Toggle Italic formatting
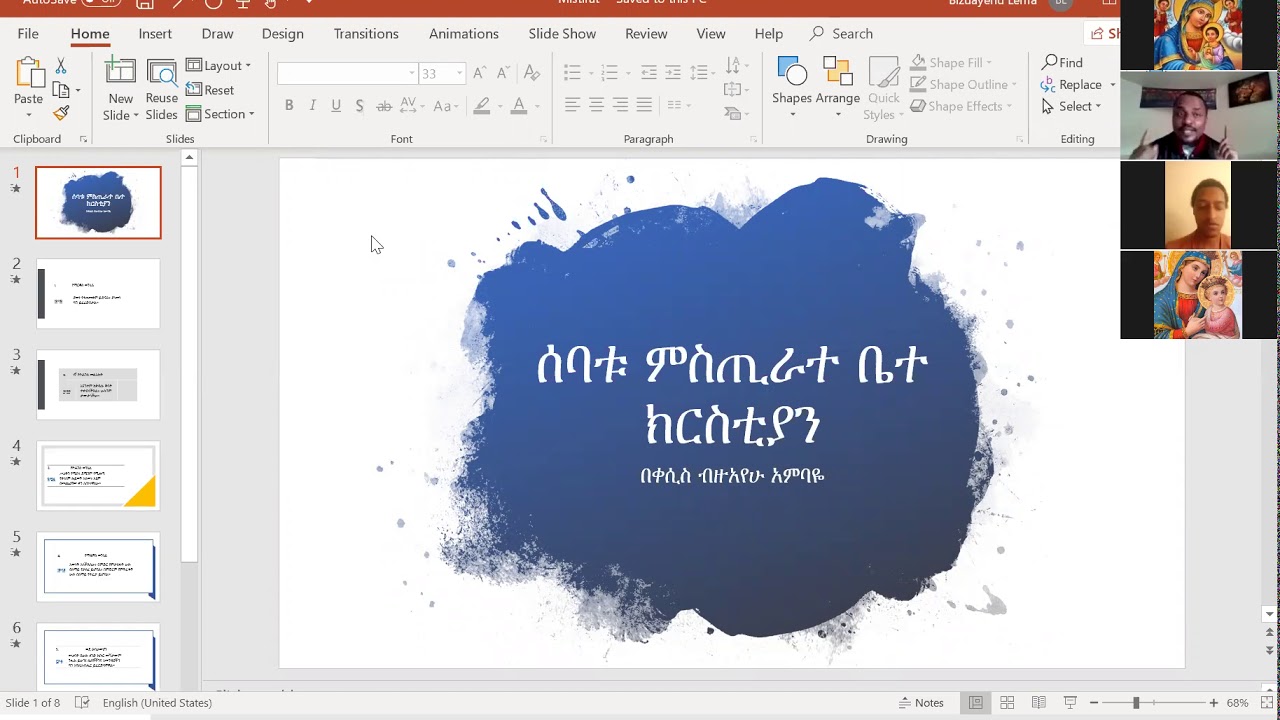The image size is (1280, 720). 312,106
